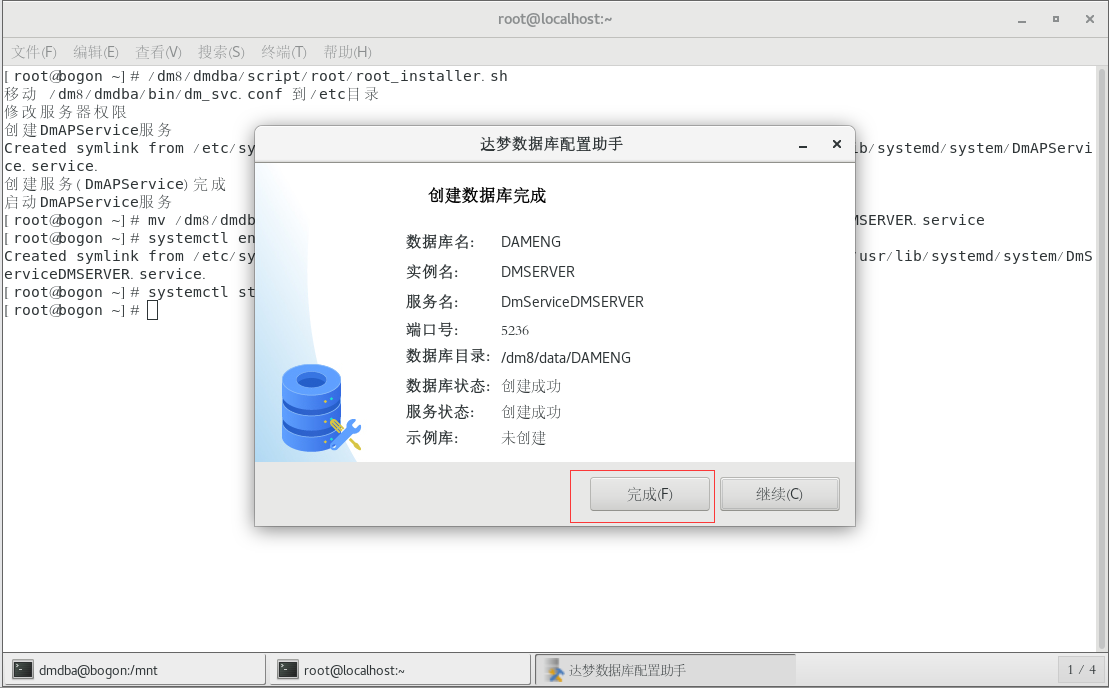Click the 1 / 4 workspace switcher
1109x688 pixels.
coord(1081,670)
